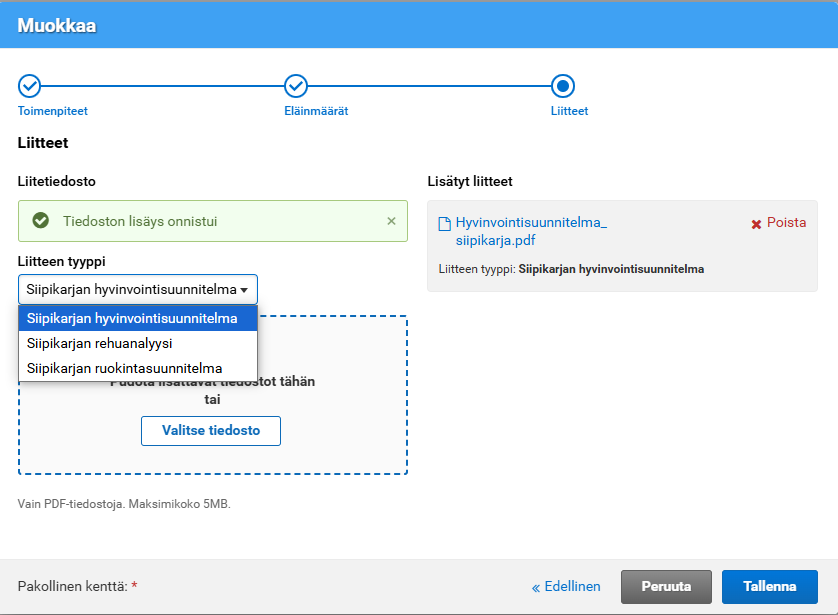Click the Toimenpiteet step checkmark circle
The width and height of the screenshot is (838, 615).
point(30,86)
